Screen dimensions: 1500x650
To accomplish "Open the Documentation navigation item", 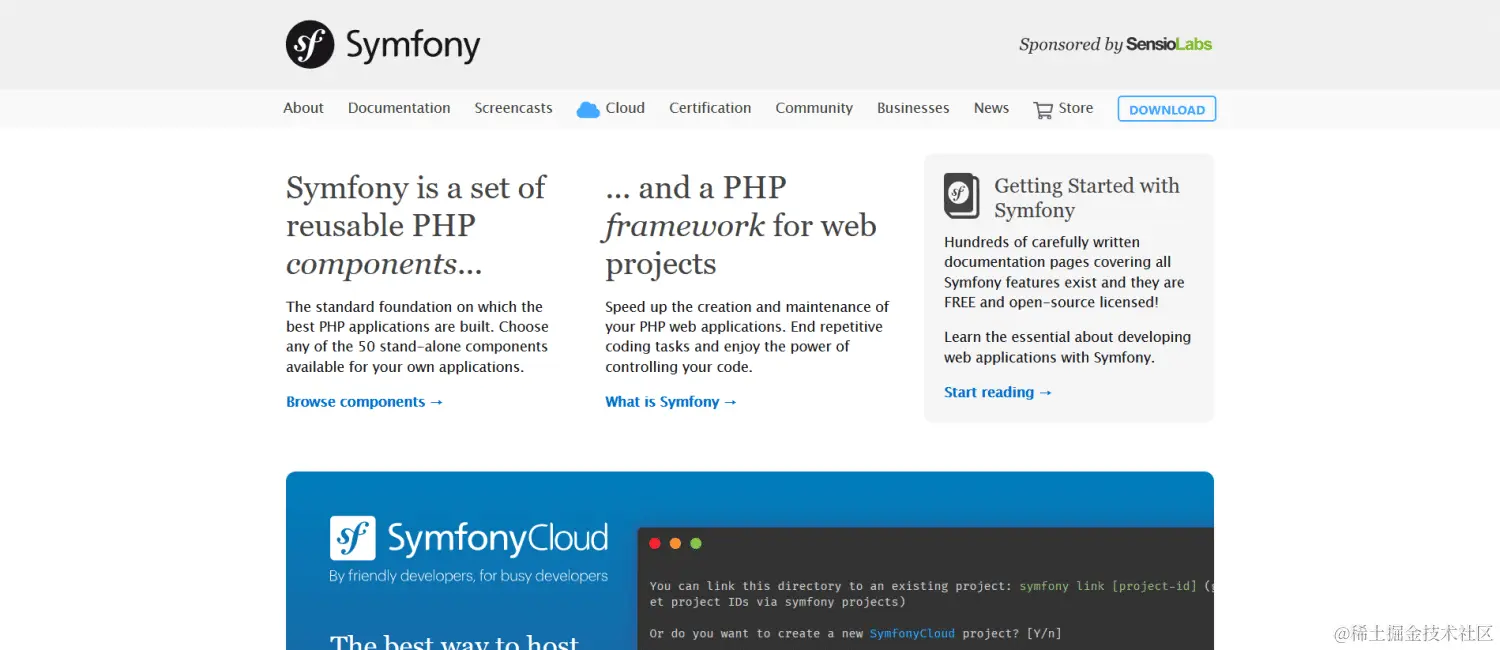I will 399,107.
